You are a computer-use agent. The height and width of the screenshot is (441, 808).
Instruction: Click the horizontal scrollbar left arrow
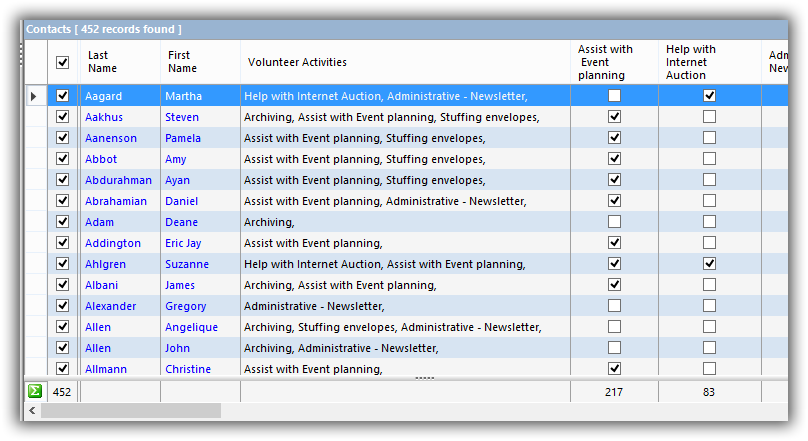point(32,411)
